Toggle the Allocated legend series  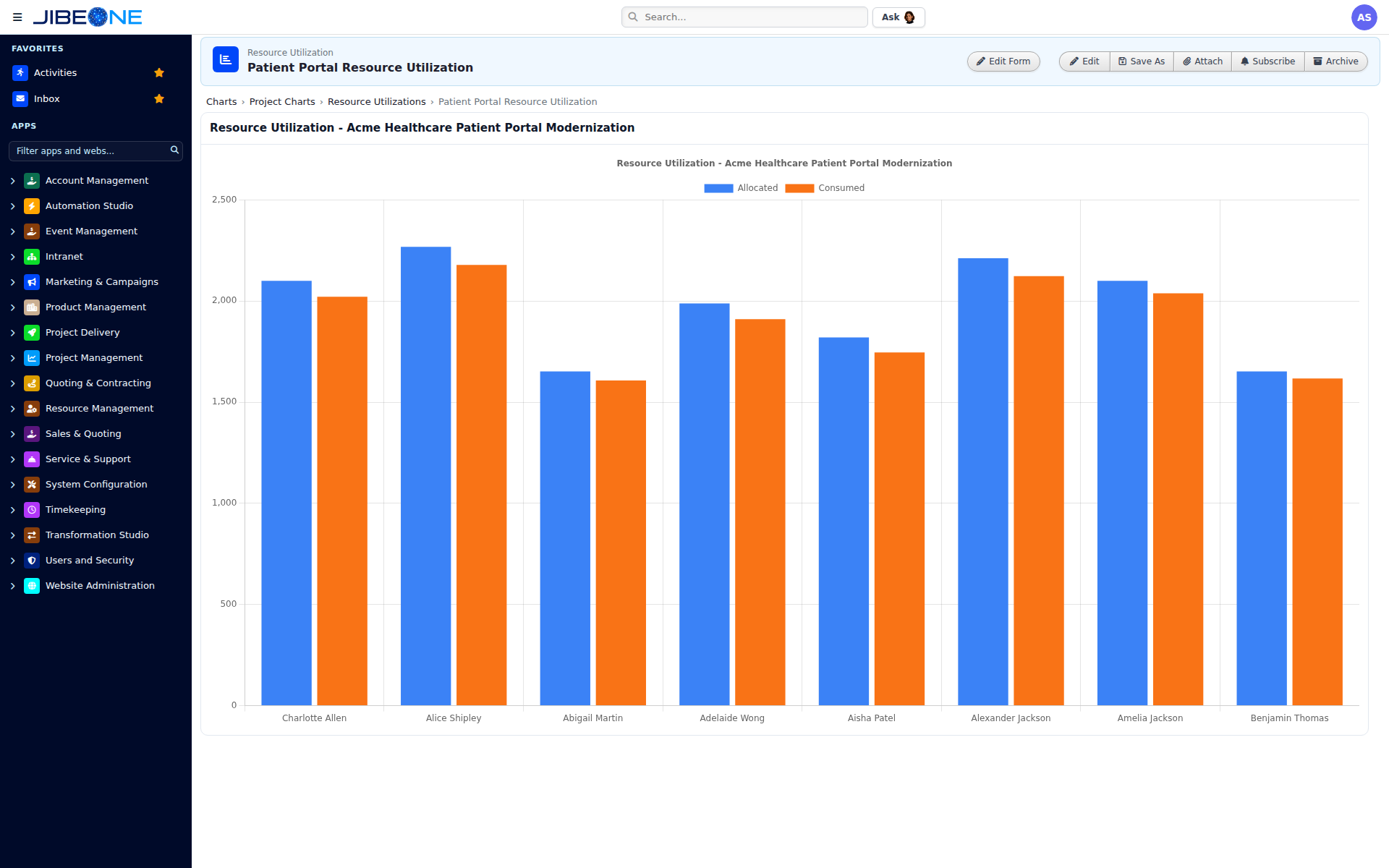pyautogui.click(x=741, y=188)
